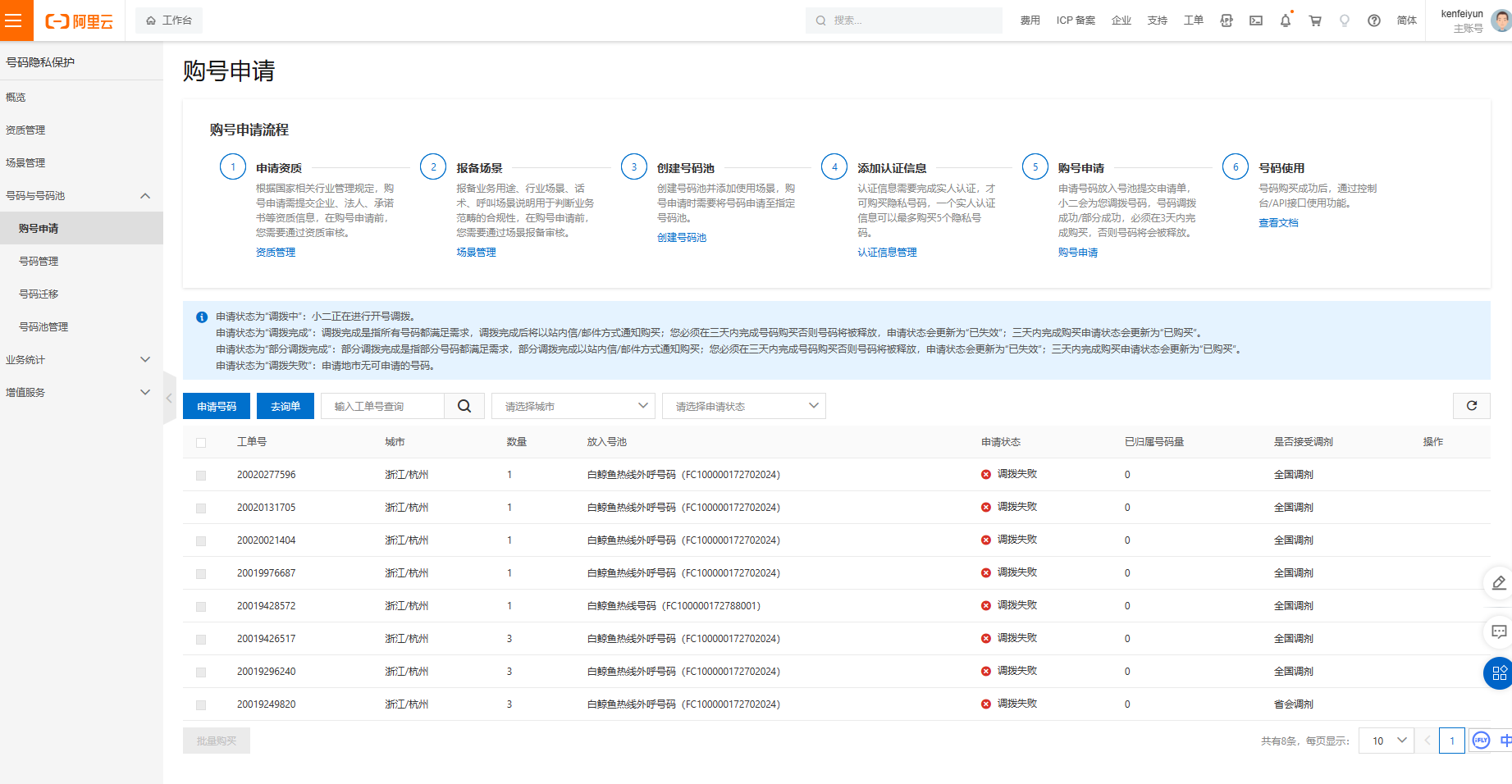Focus the top search box
Image resolution: width=1512 pixels, height=784 pixels.
click(903, 21)
